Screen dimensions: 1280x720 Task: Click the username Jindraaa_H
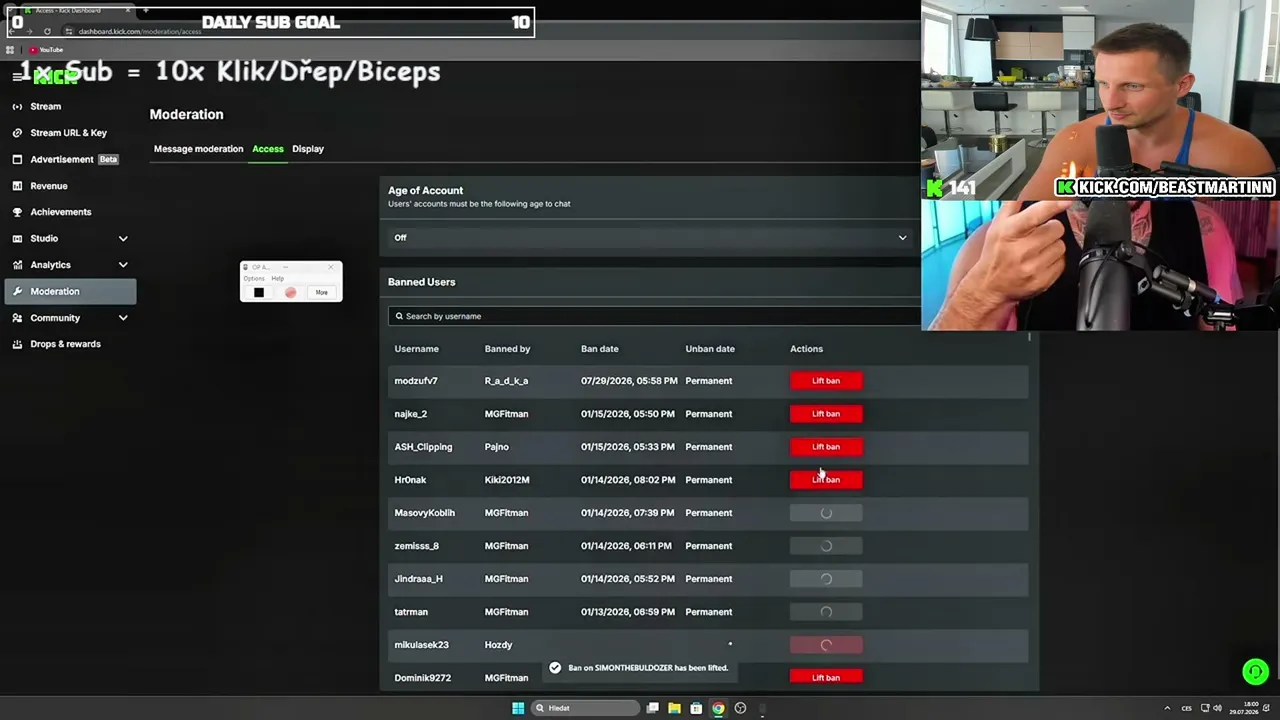418,579
